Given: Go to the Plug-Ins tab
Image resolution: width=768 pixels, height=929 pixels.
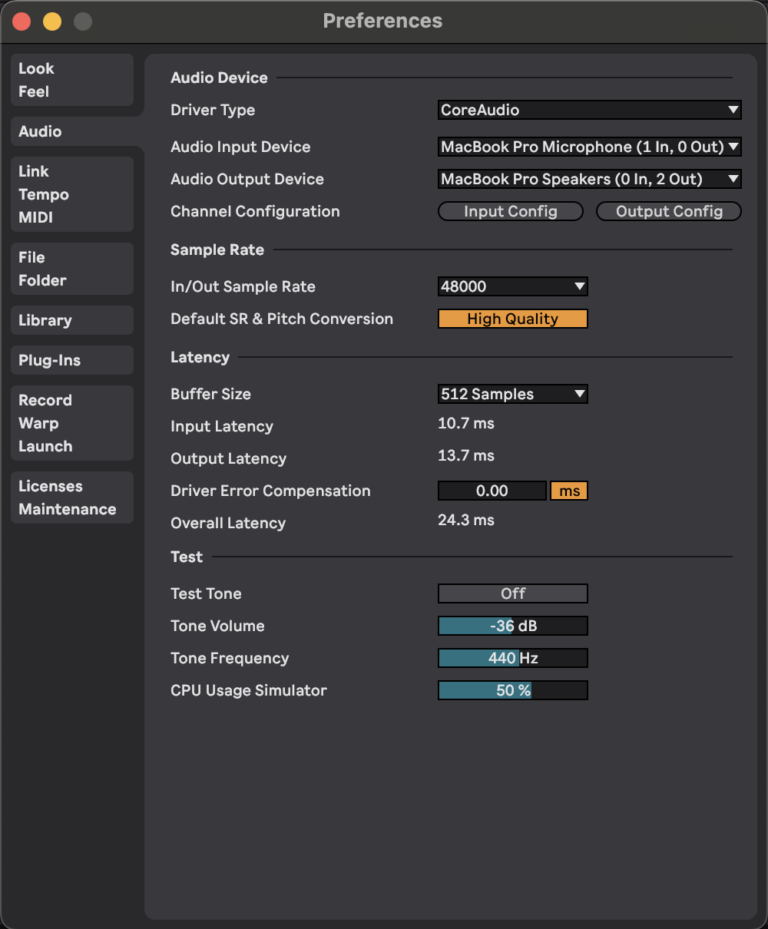Looking at the screenshot, I should [71, 360].
